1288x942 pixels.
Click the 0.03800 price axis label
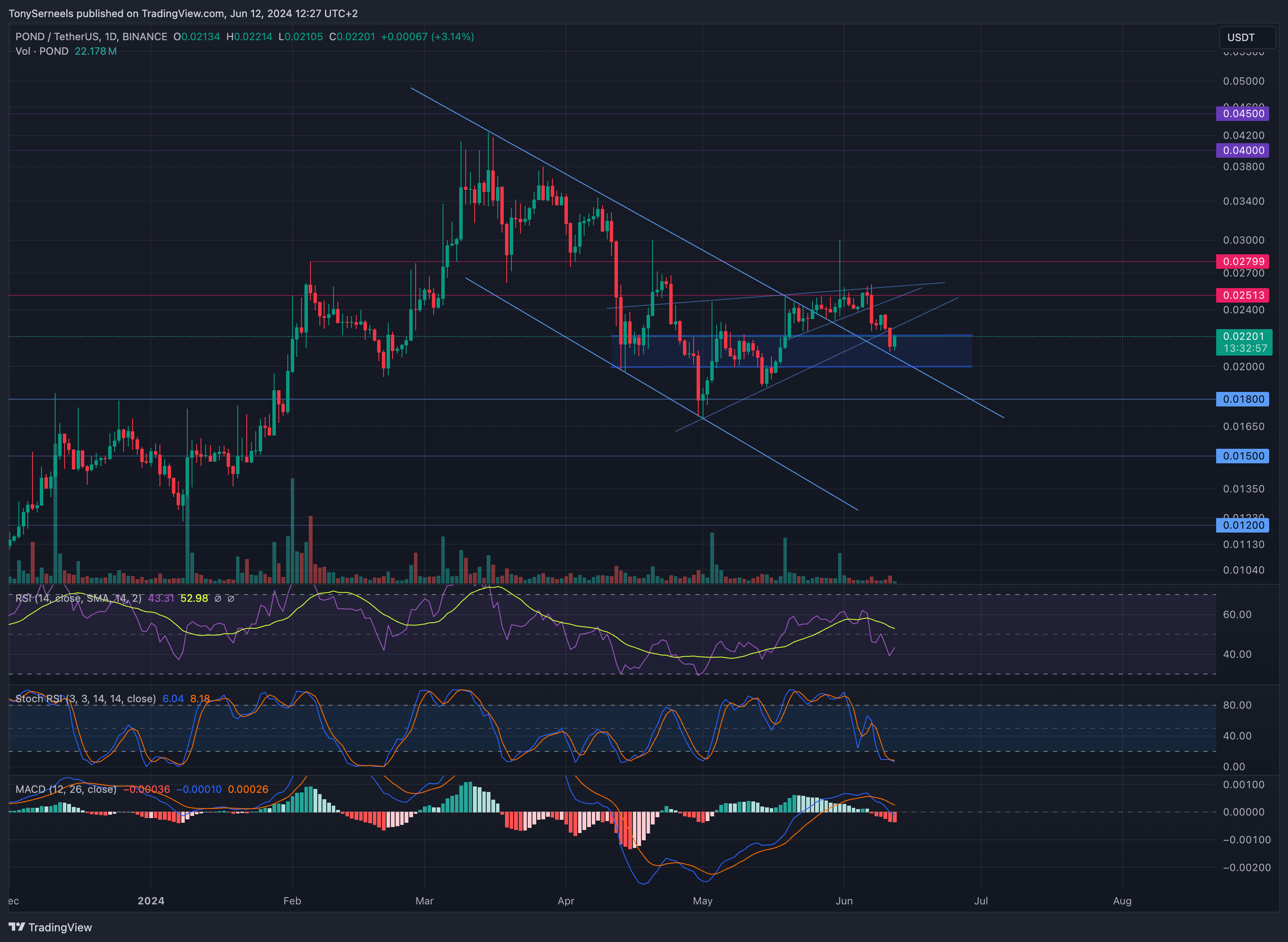coord(1244,167)
